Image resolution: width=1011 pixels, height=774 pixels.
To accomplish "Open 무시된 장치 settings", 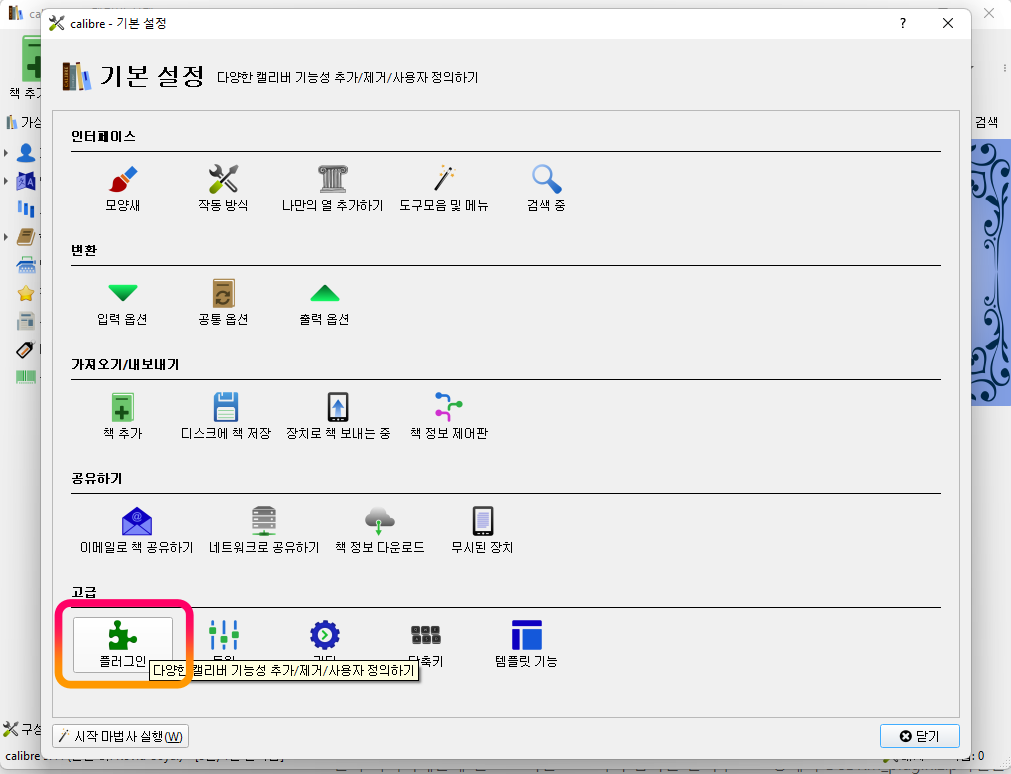I will 482,530.
